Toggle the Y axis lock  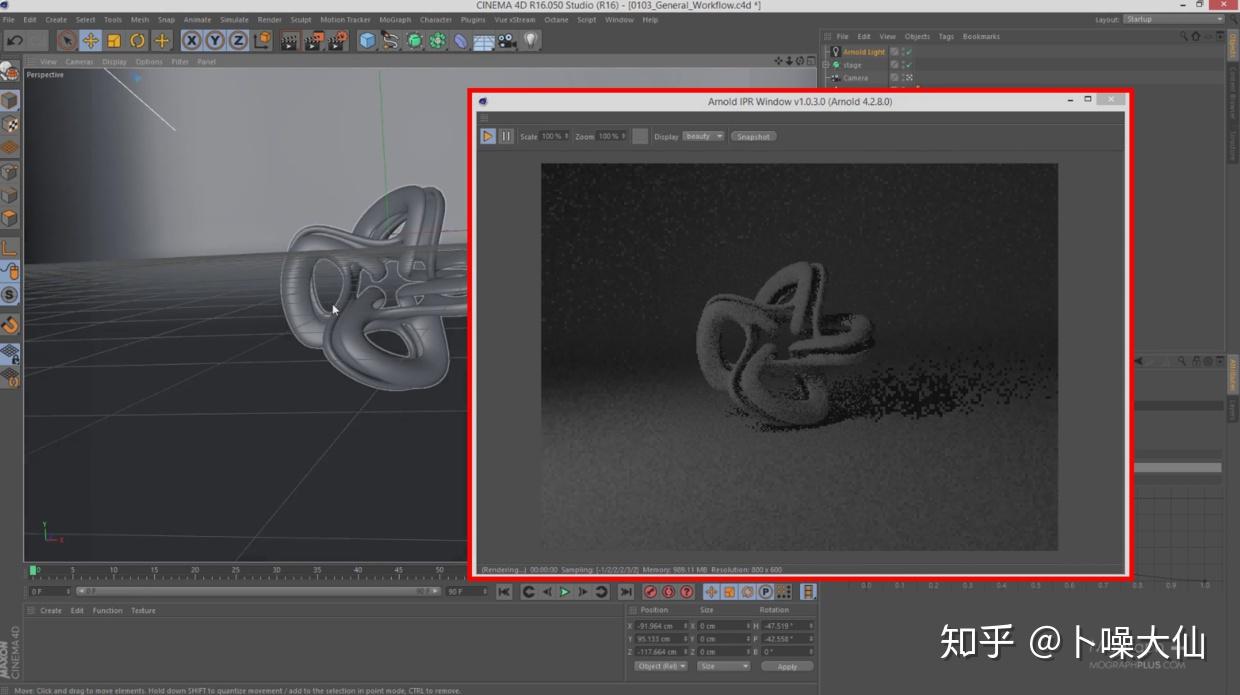coord(216,40)
